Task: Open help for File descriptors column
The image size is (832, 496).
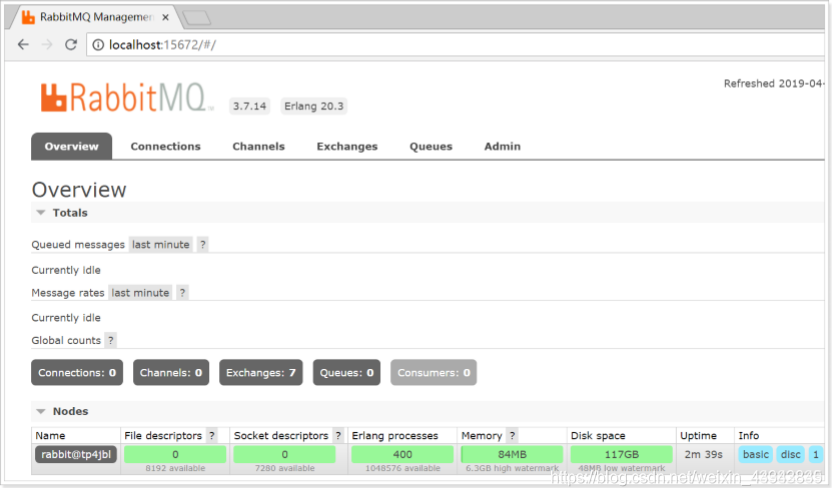Action: click(x=212, y=436)
